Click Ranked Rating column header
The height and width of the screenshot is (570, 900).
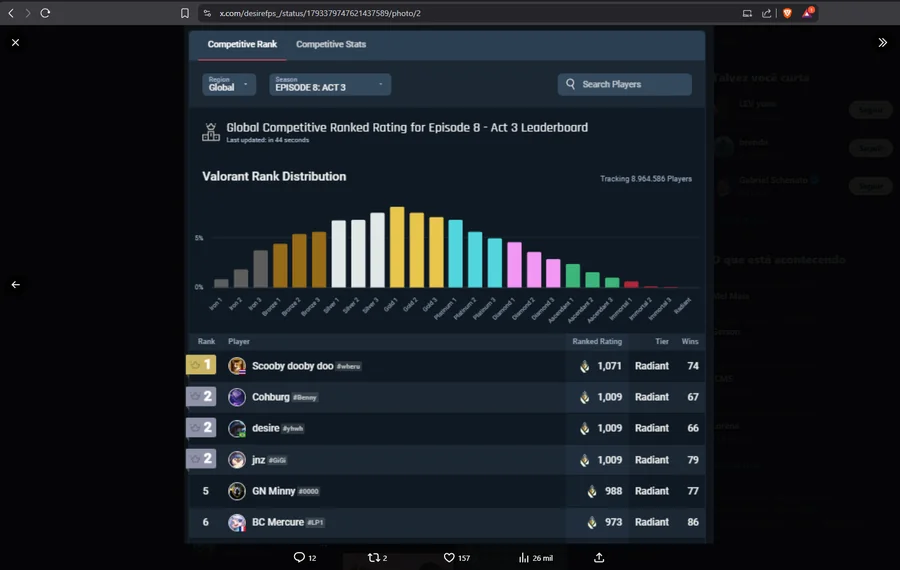pos(597,342)
